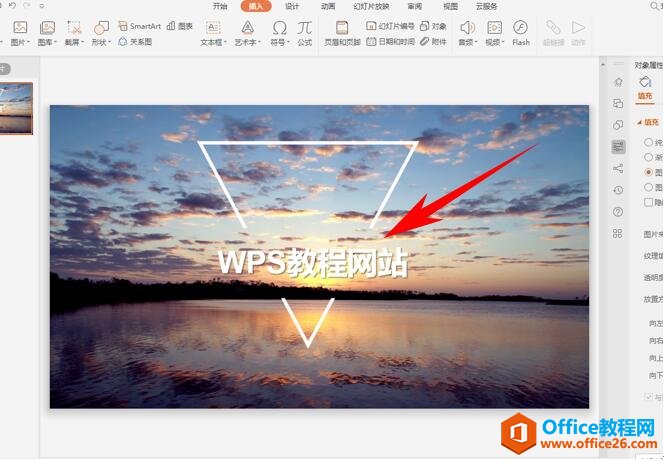Open the 图库 gallery icon
Screen dimensions: 664x461
[47, 28]
